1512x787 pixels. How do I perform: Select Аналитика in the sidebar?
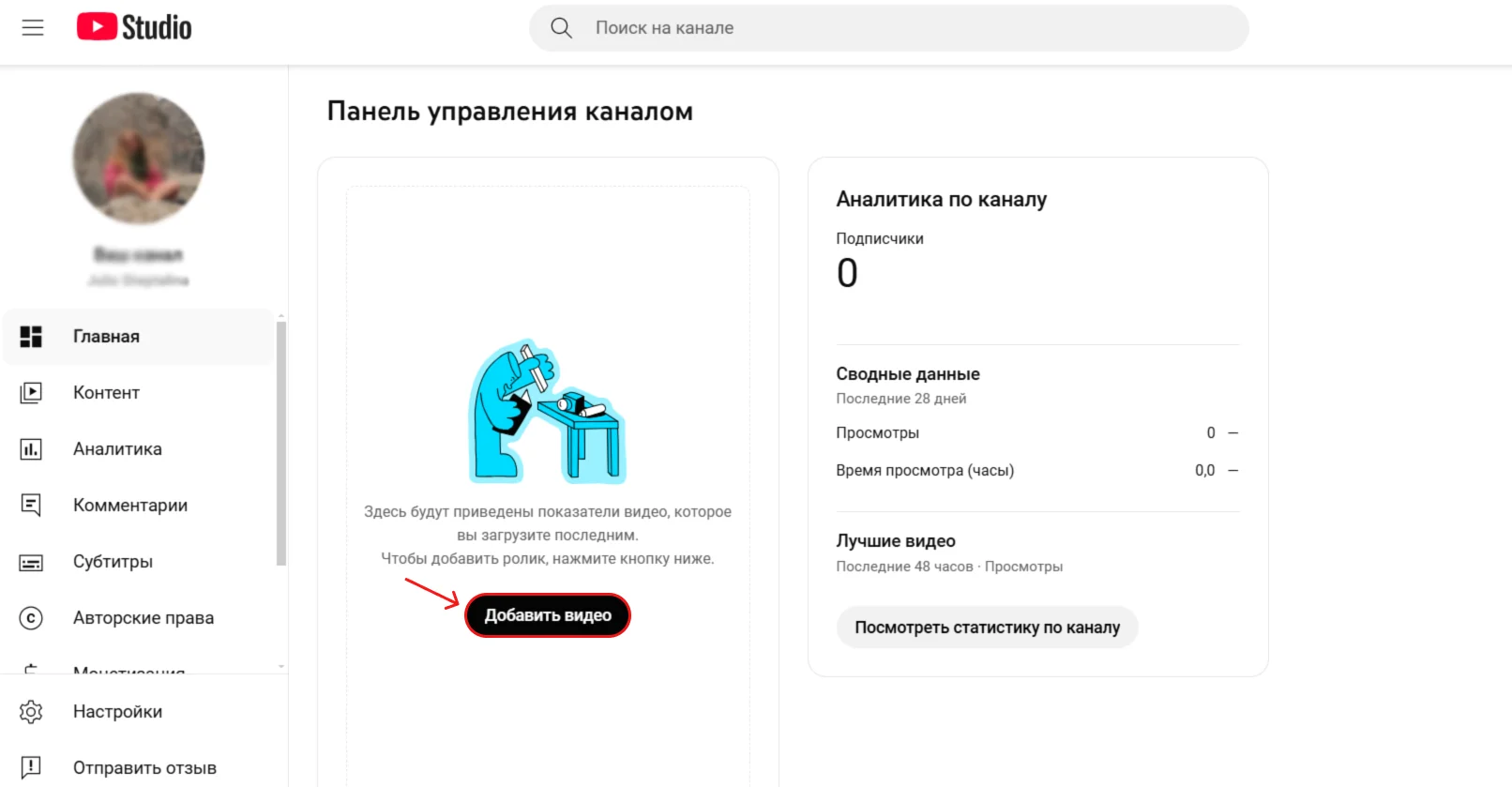(x=117, y=449)
